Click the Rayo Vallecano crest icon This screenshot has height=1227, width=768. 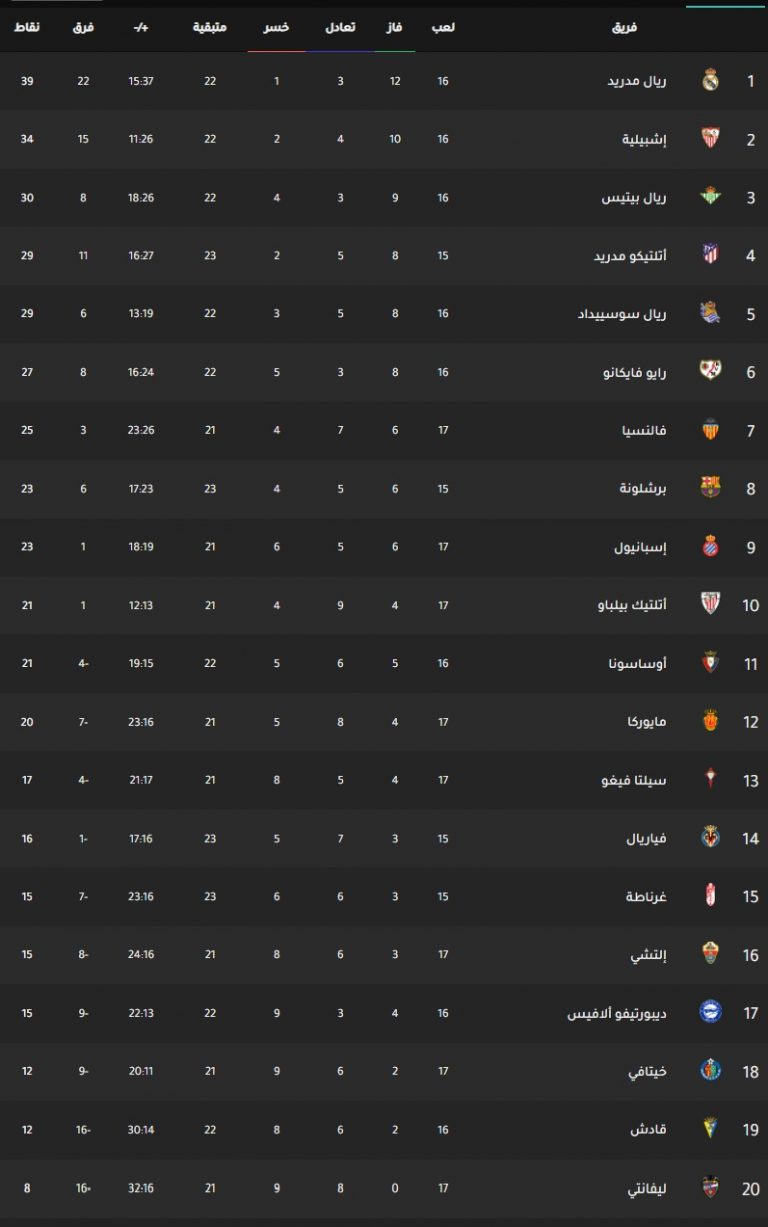coord(710,372)
